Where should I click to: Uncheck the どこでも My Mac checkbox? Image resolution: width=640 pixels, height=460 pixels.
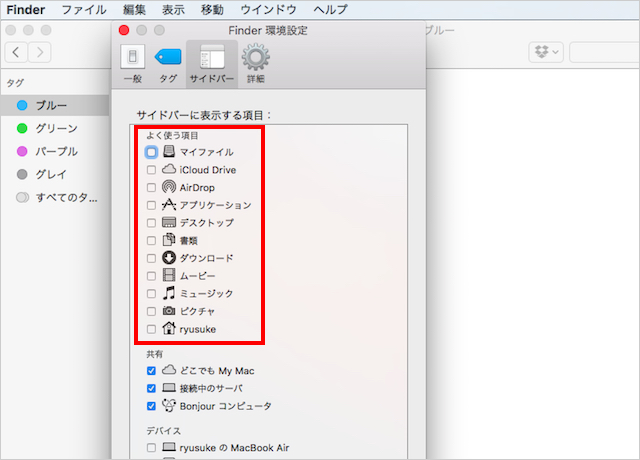pyautogui.click(x=151, y=371)
